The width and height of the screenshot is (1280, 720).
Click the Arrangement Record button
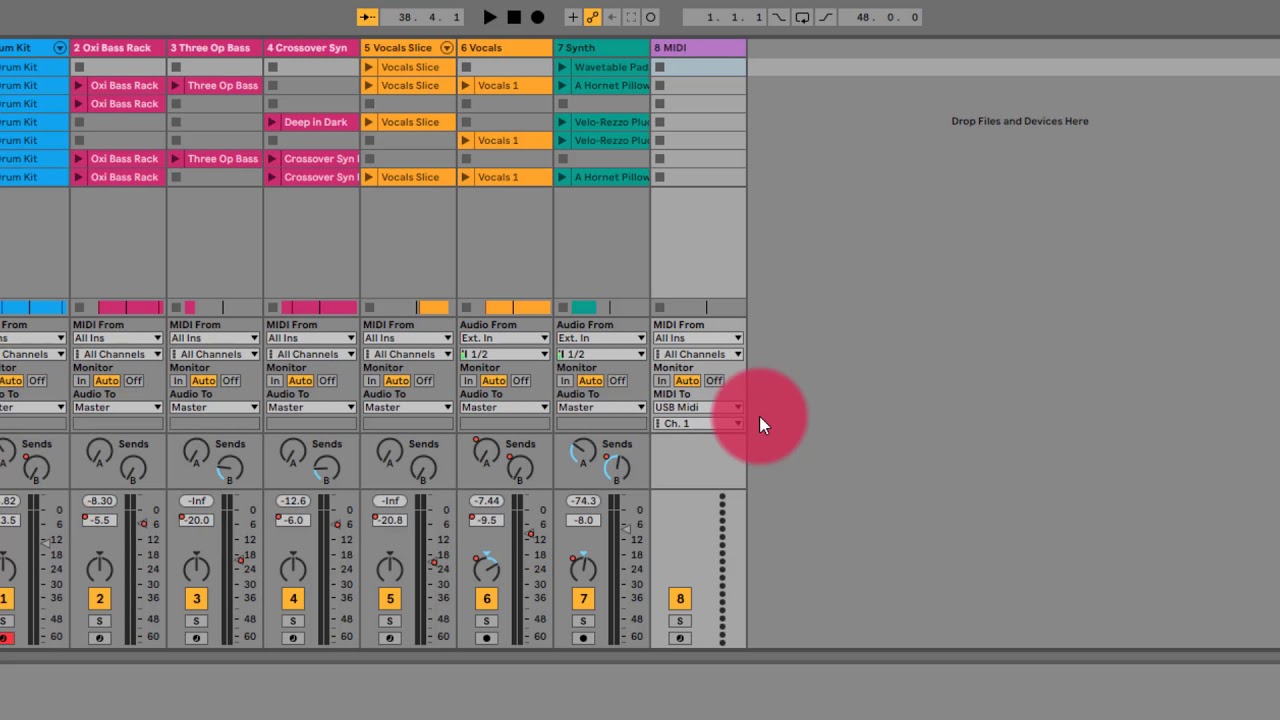point(537,17)
